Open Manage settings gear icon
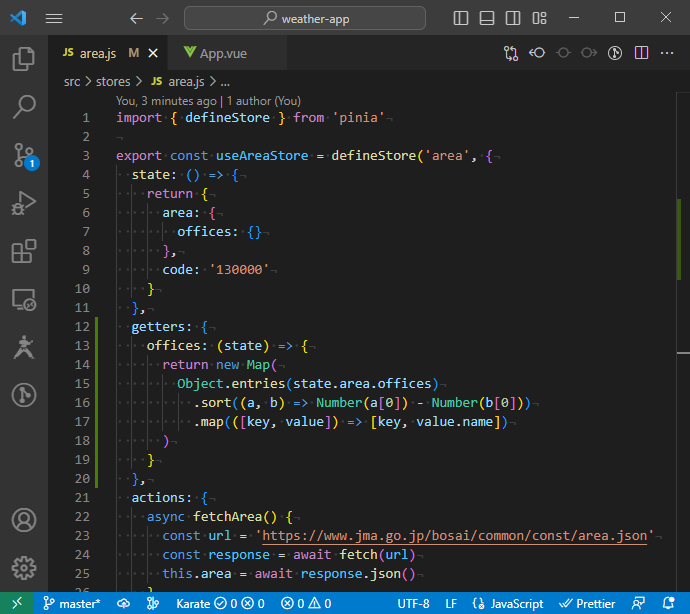The width and height of the screenshot is (690, 614). 24,568
